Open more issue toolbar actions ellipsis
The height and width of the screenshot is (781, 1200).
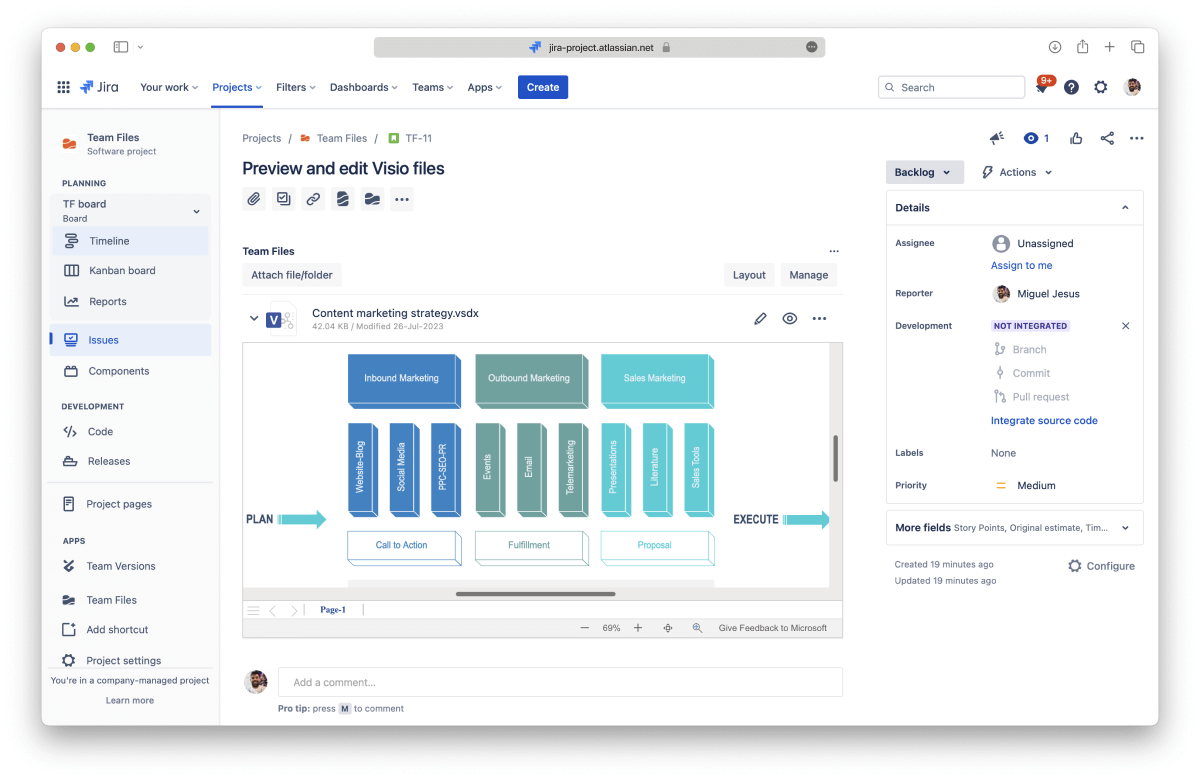402,199
